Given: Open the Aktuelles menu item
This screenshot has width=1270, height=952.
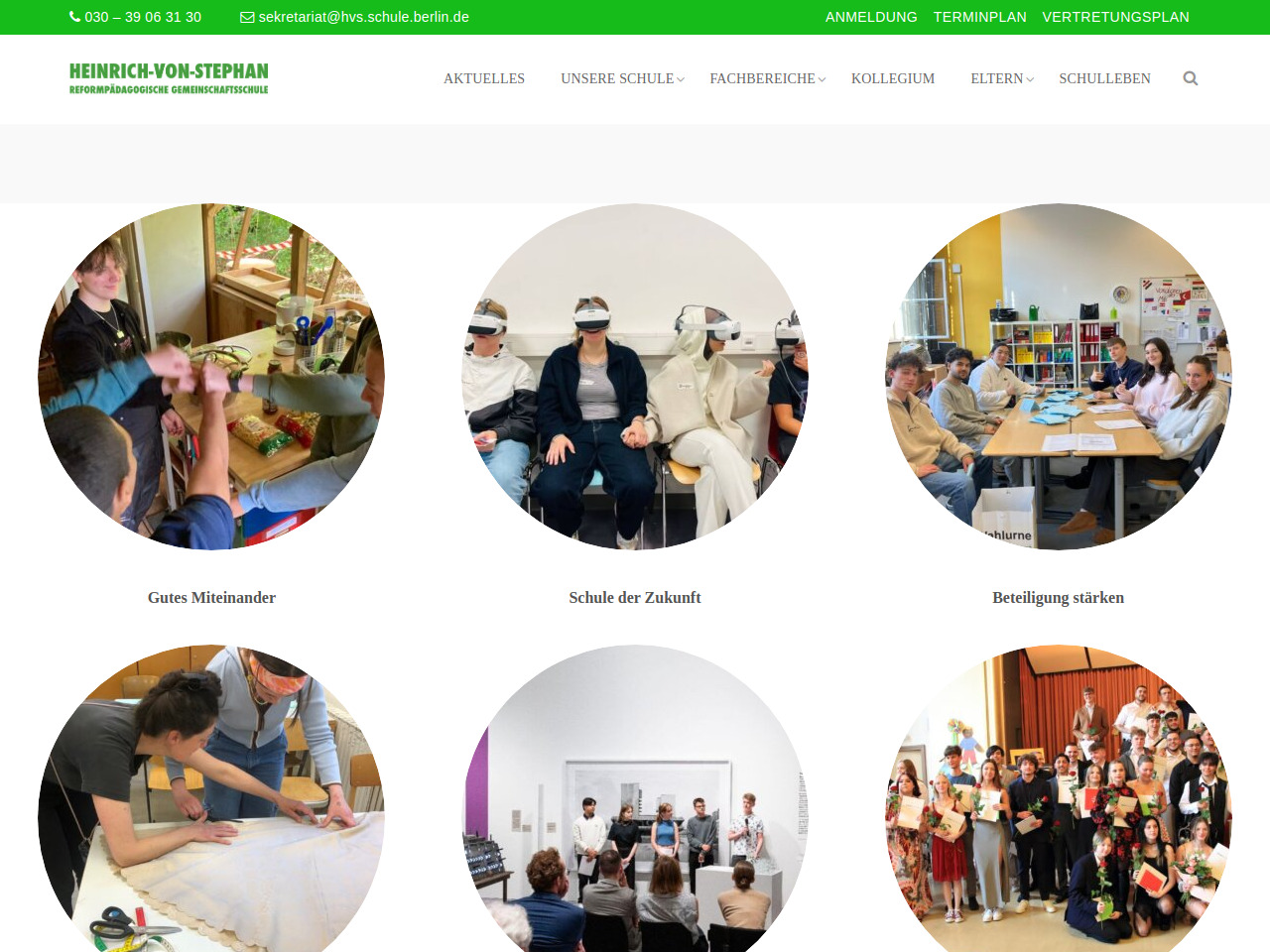Looking at the screenshot, I should pyautogui.click(x=484, y=78).
